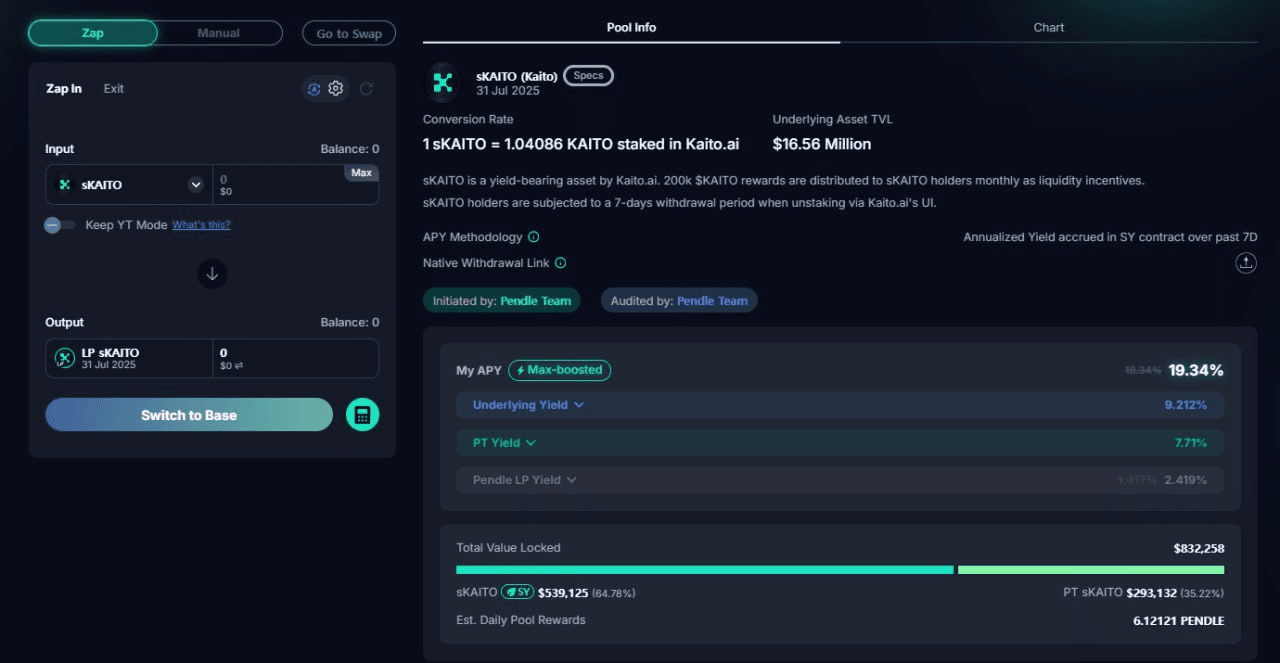Switch to the Chart tab
Image resolution: width=1280 pixels, height=663 pixels.
coord(1049,28)
